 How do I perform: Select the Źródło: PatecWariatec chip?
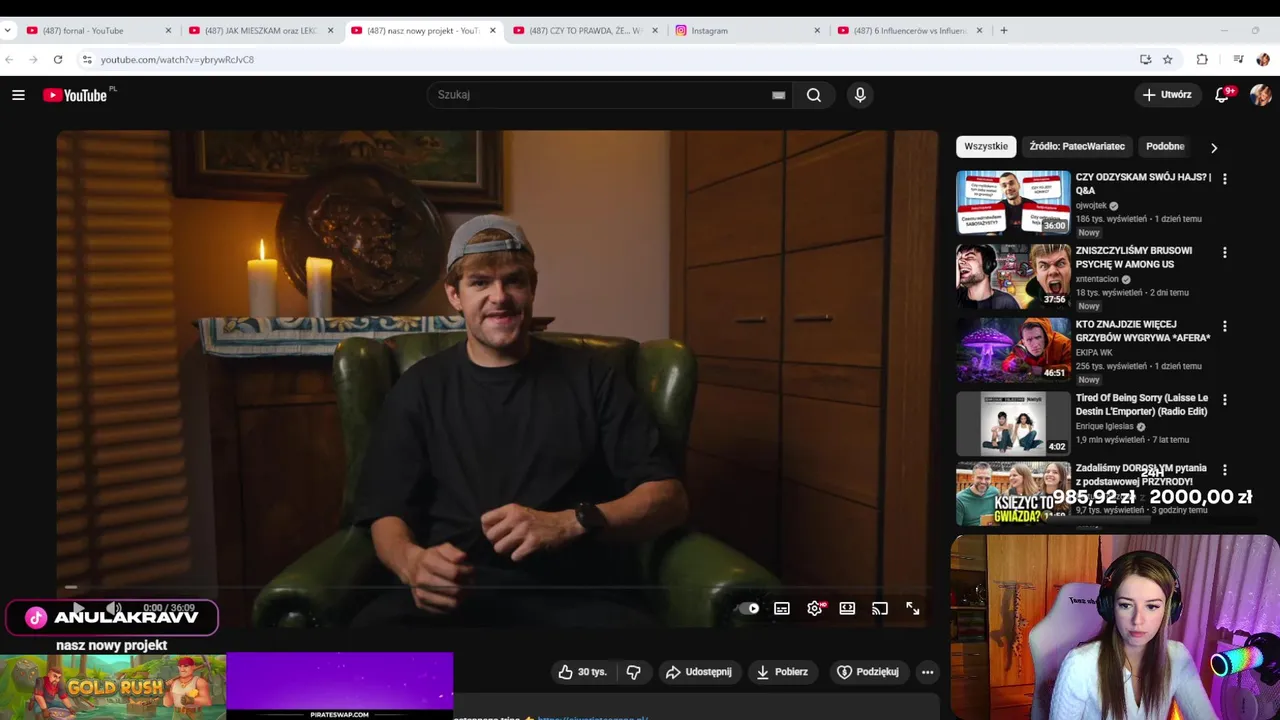pyautogui.click(x=1077, y=146)
